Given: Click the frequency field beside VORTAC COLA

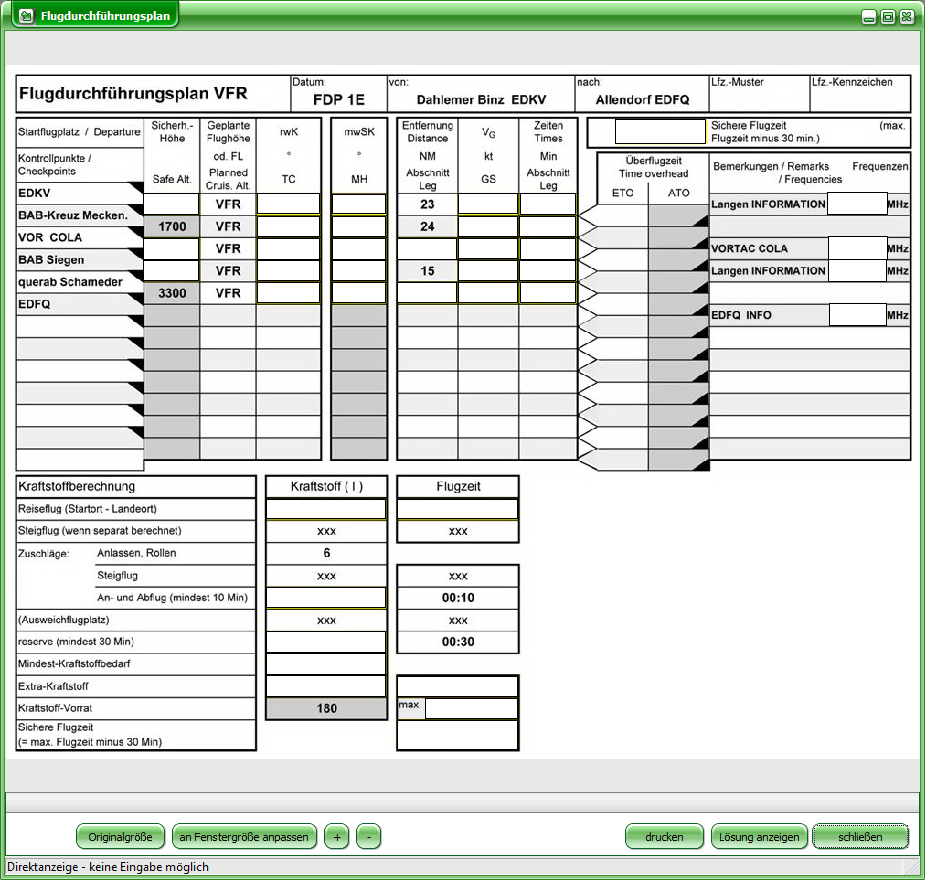Looking at the screenshot, I should [857, 248].
